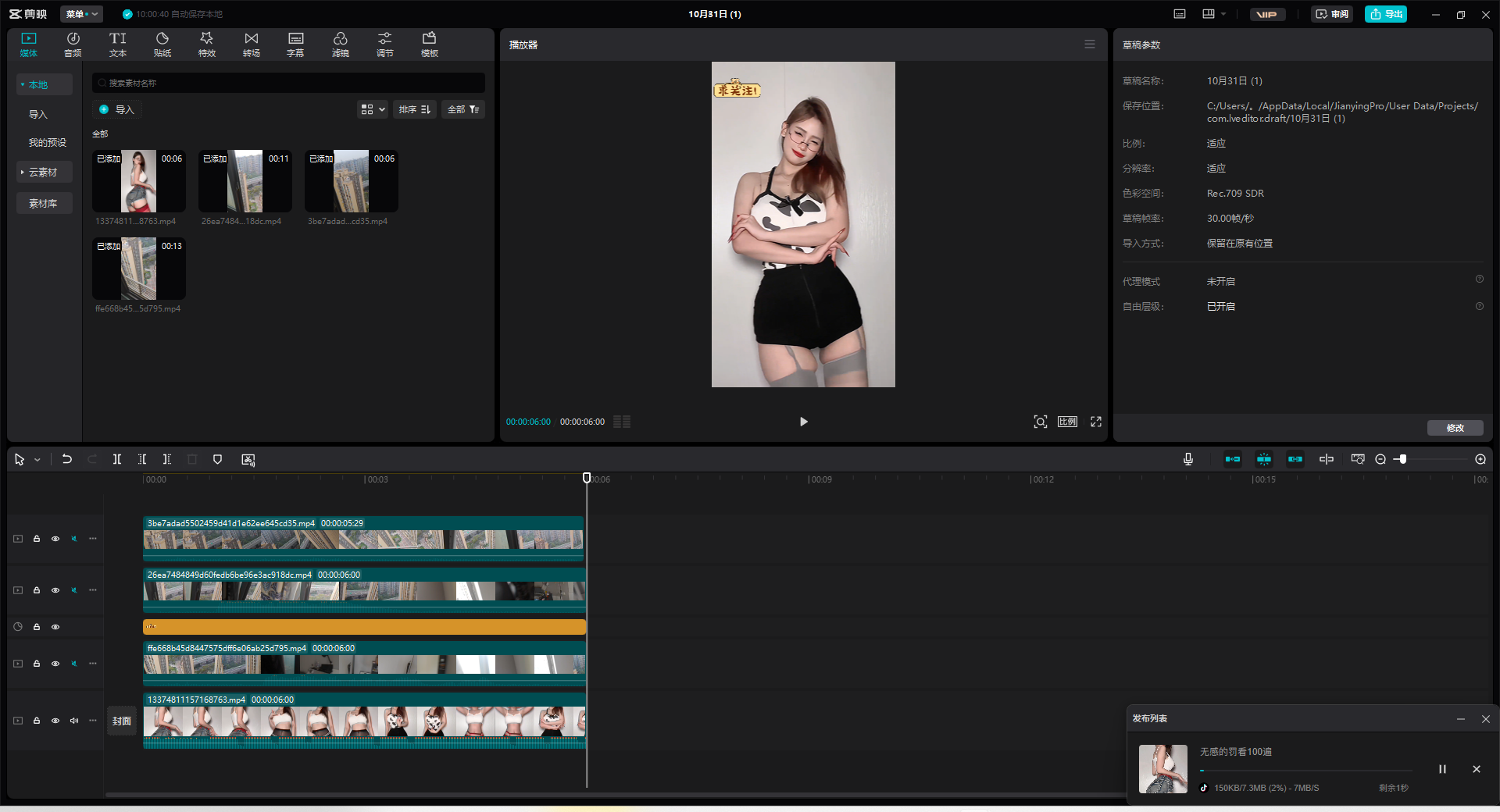This screenshot has height=812, width=1500.
Task: Toggle main track magnet snapping
Action: [x=1233, y=459]
